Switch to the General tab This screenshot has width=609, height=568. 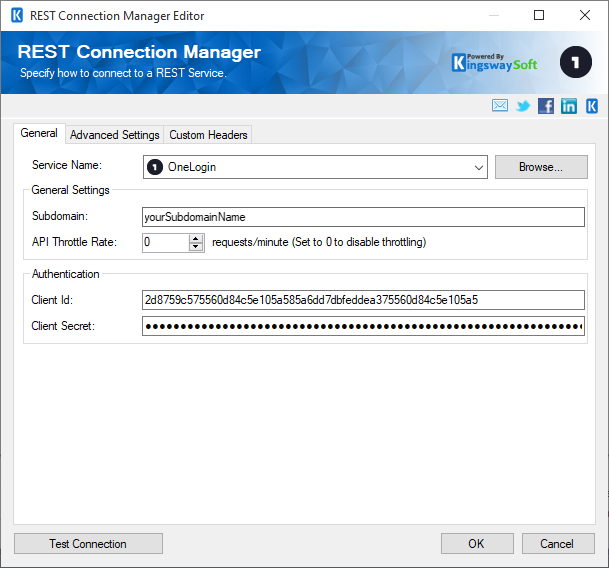(39, 133)
